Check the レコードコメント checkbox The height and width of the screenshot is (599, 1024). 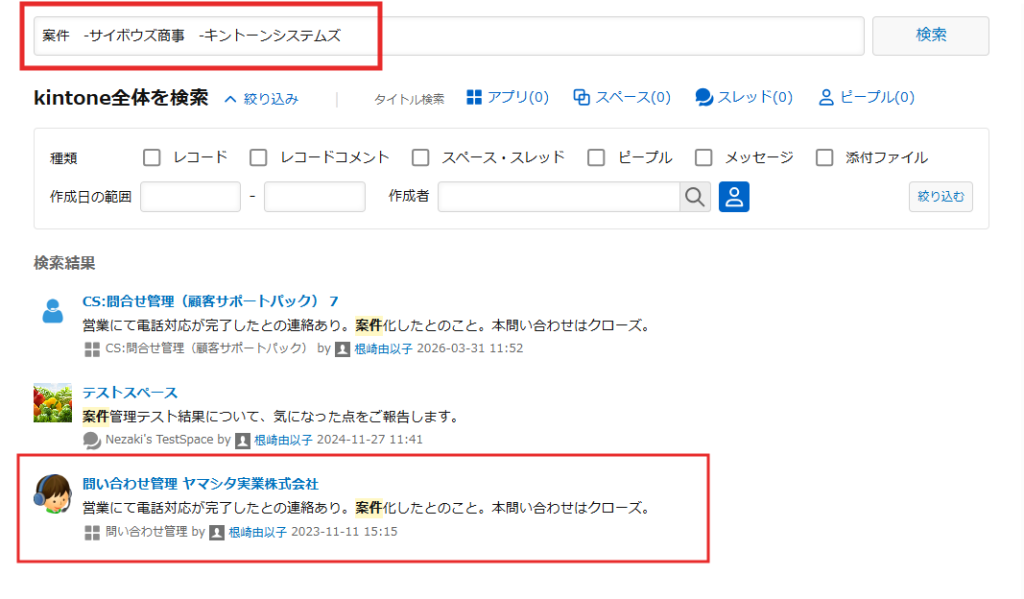[x=259, y=157]
